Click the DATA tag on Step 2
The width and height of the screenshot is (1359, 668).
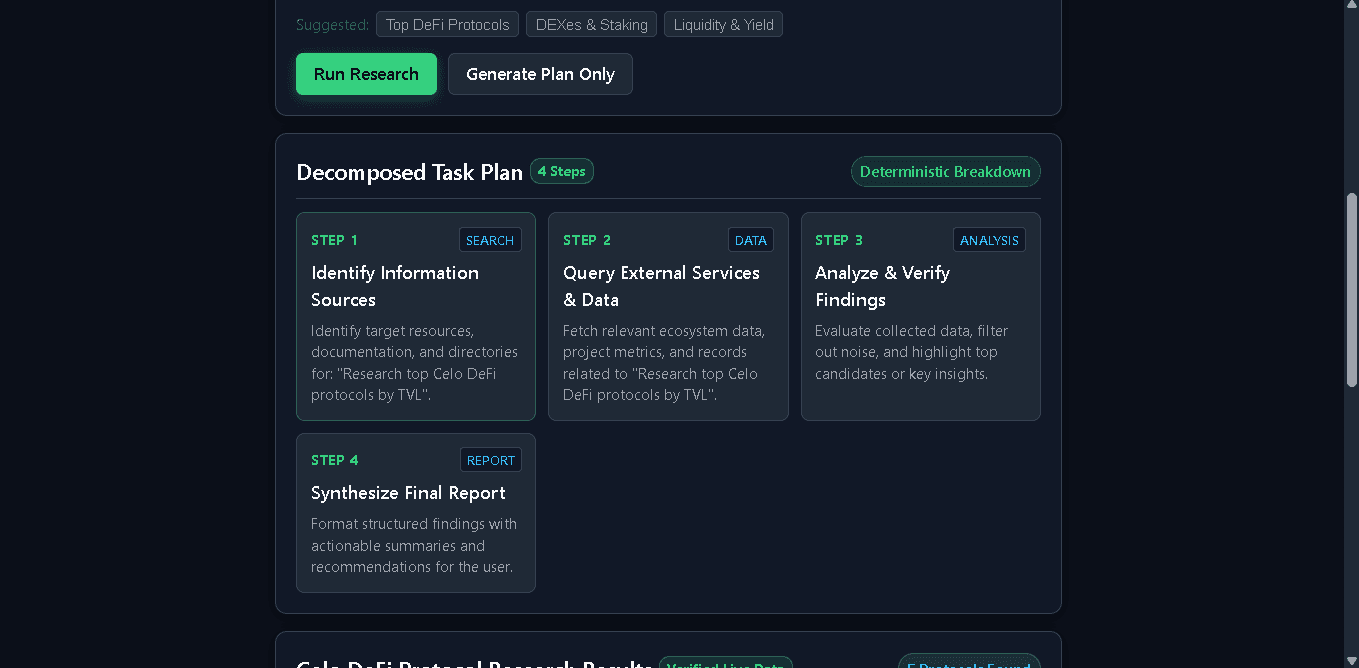pos(751,240)
